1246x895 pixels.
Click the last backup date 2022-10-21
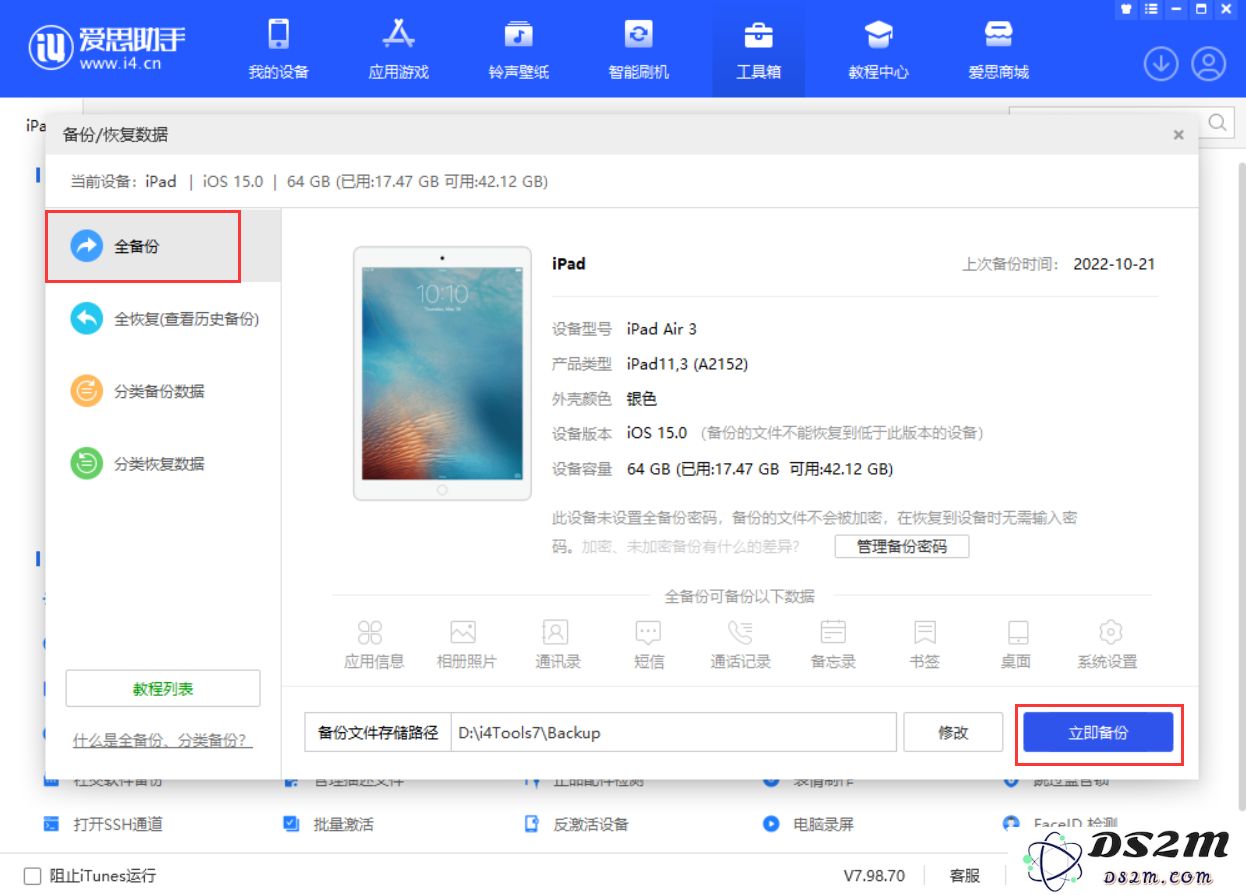click(1114, 264)
